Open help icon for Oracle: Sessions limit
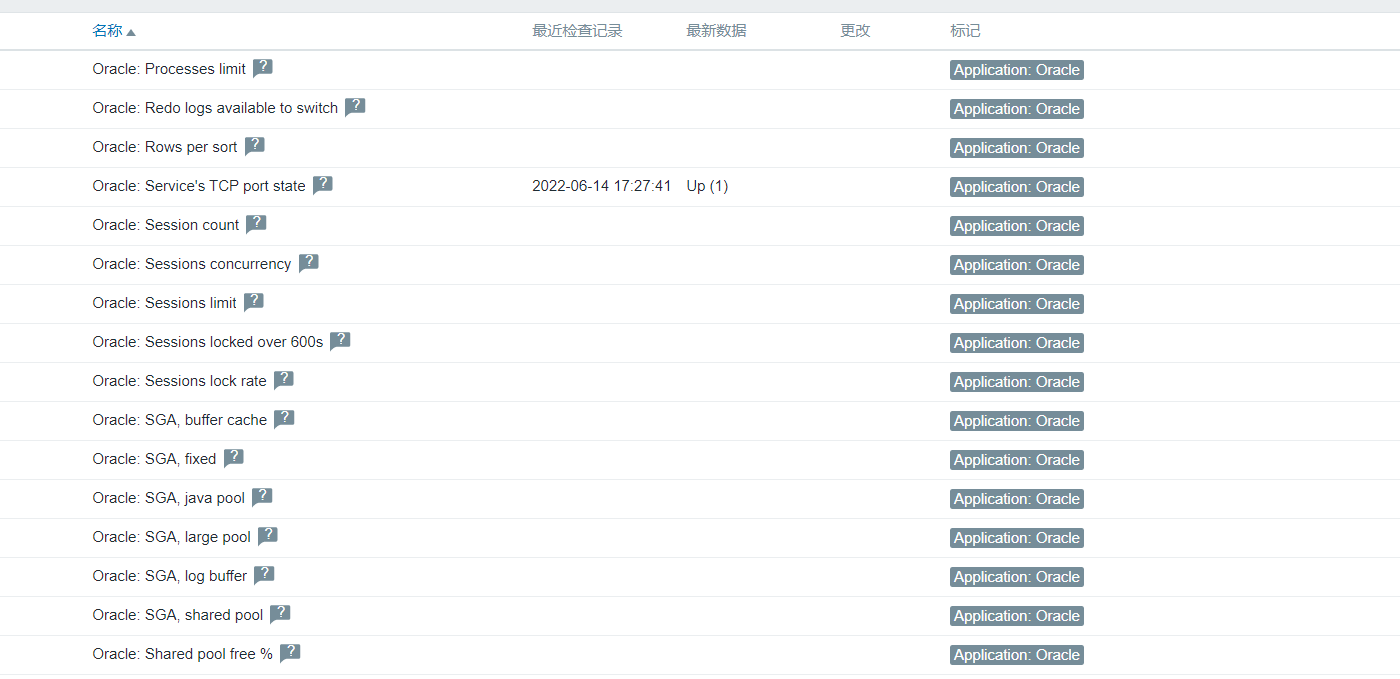 [x=254, y=302]
